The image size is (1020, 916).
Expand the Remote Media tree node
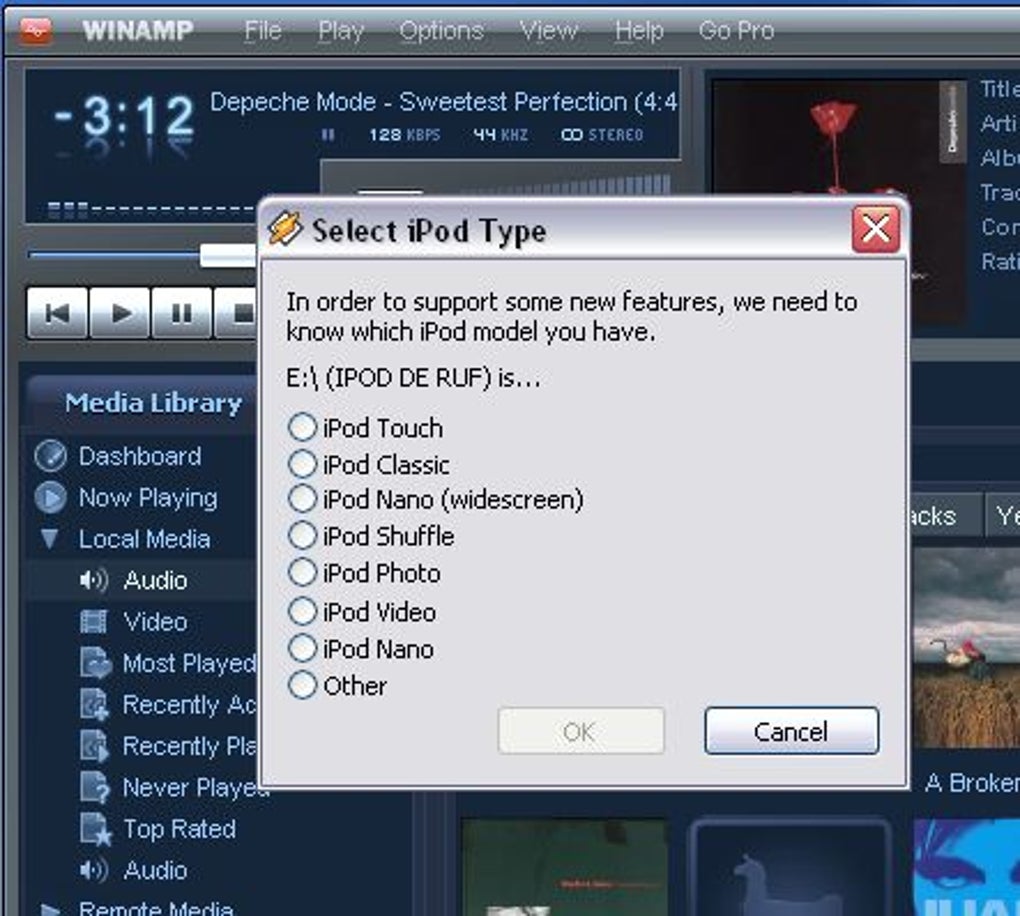pos(49,909)
